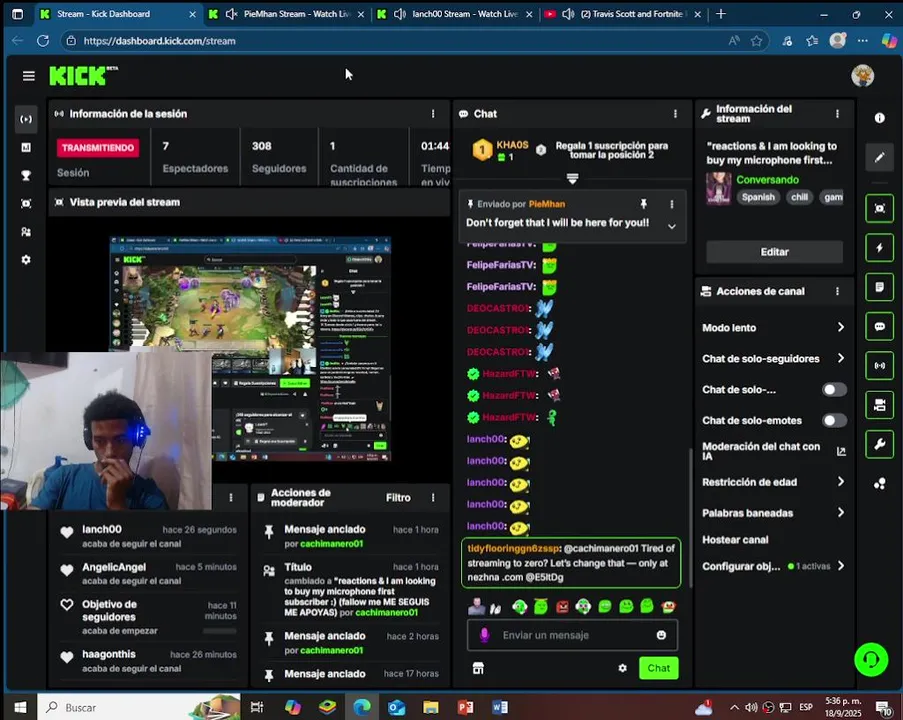Select the Stream - Kick Dashboard tab

(x=117, y=14)
